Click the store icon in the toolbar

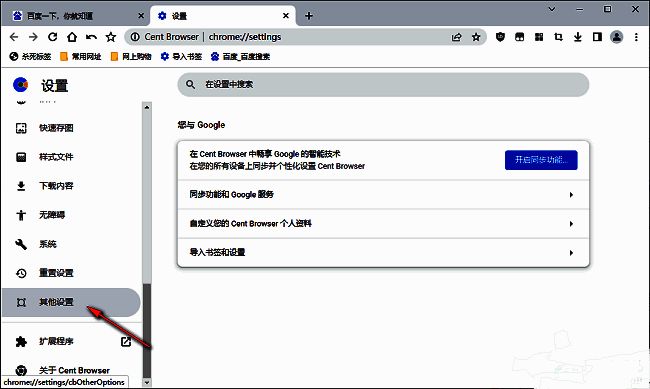pos(519,37)
